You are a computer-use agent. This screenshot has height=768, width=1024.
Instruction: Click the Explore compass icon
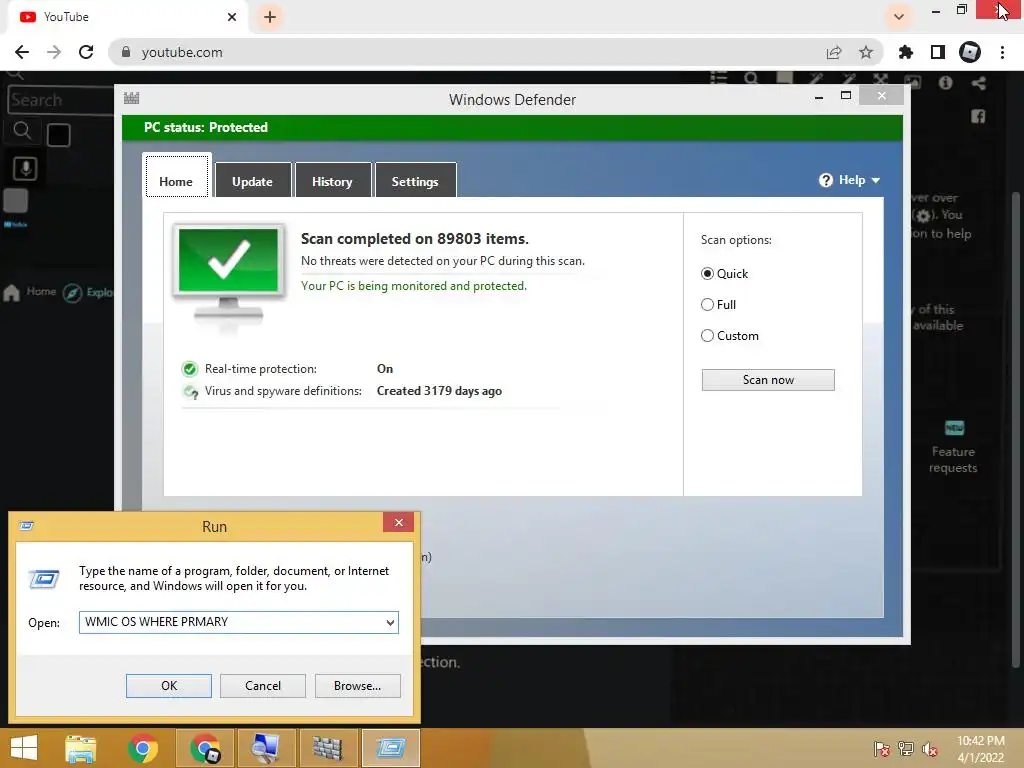[72, 293]
